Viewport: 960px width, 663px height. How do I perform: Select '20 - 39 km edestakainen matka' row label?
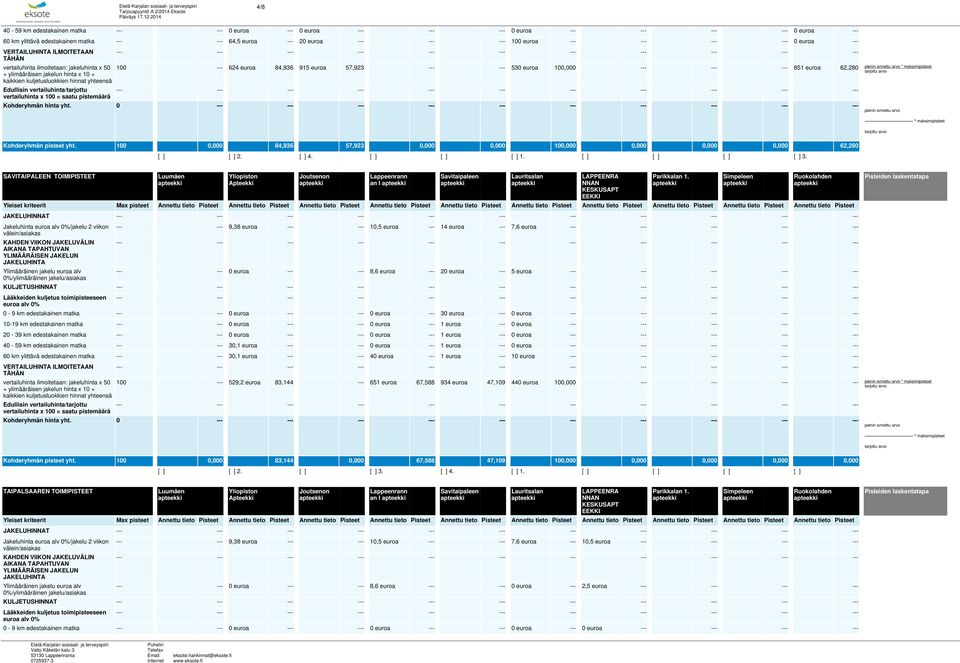[x=45, y=334]
